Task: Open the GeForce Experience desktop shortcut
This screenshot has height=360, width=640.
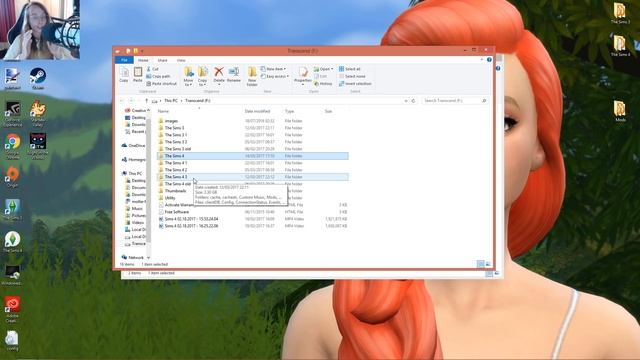Action: click(13, 114)
